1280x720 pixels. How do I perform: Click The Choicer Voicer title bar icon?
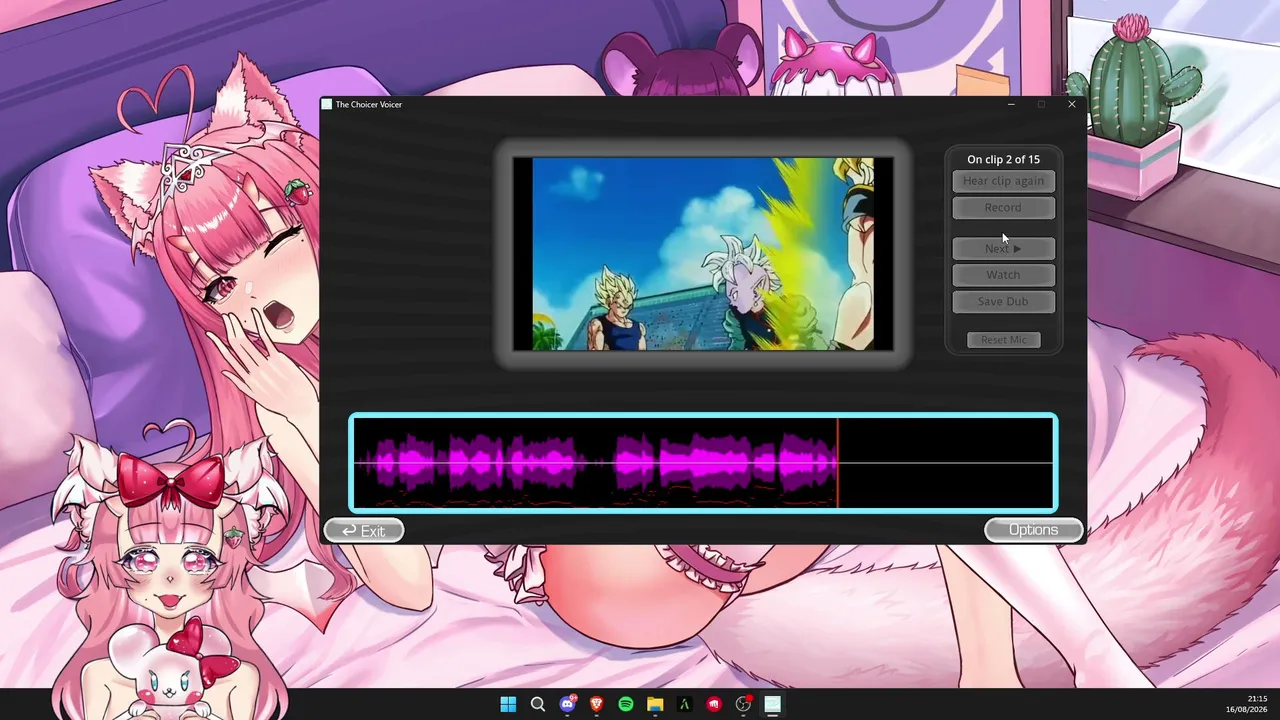pyautogui.click(x=326, y=104)
